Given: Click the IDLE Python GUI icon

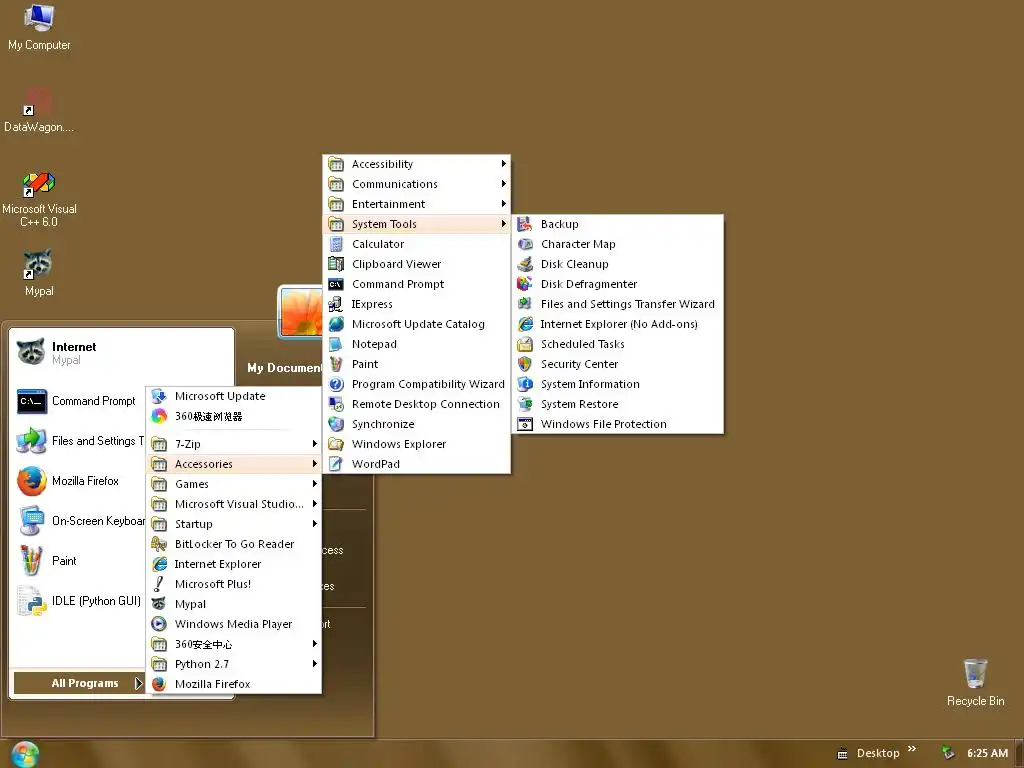Looking at the screenshot, I should [x=31, y=601].
